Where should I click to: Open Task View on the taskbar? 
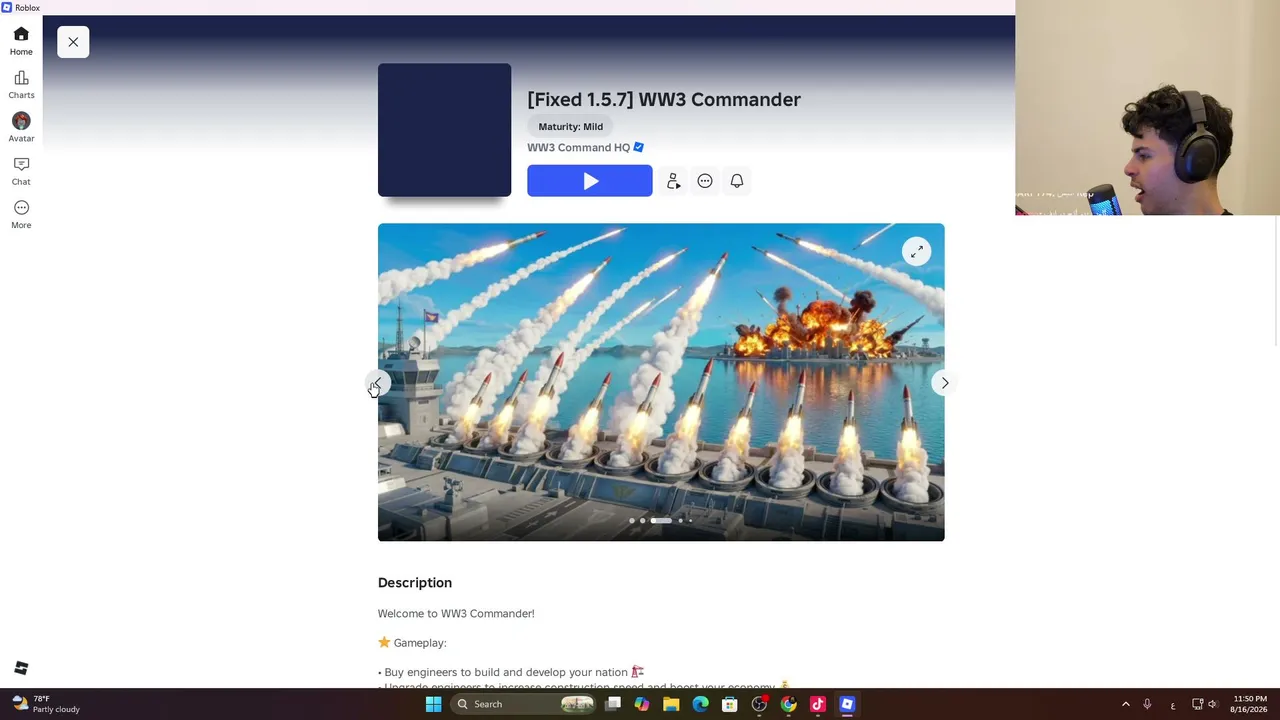613,704
